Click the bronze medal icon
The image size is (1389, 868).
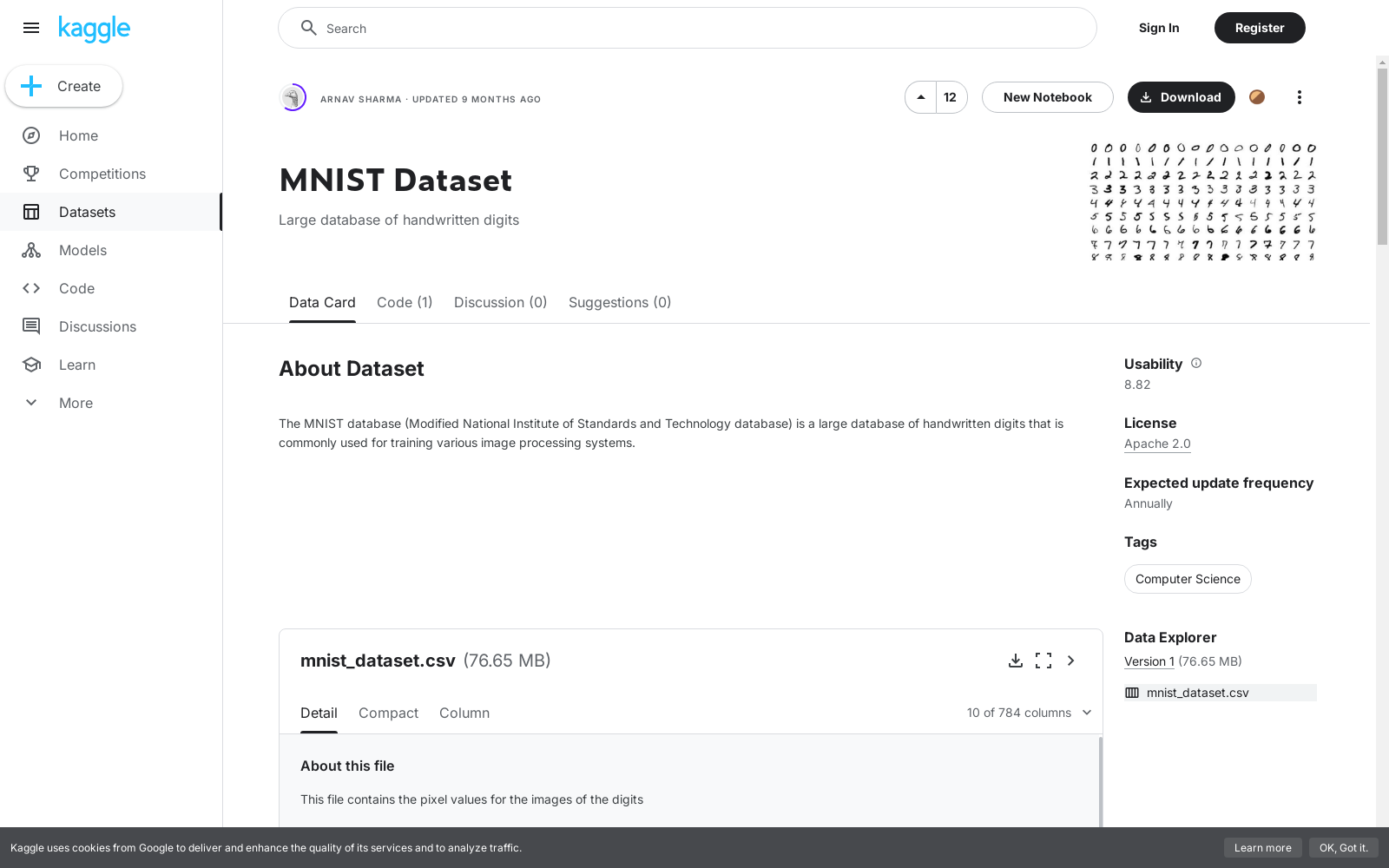click(x=1256, y=97)
